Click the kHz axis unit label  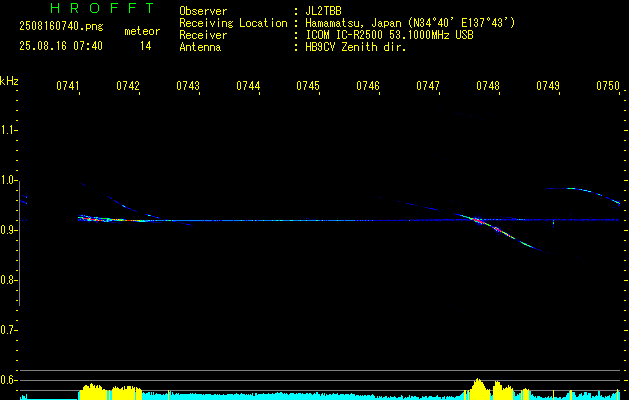coord(9,81)
